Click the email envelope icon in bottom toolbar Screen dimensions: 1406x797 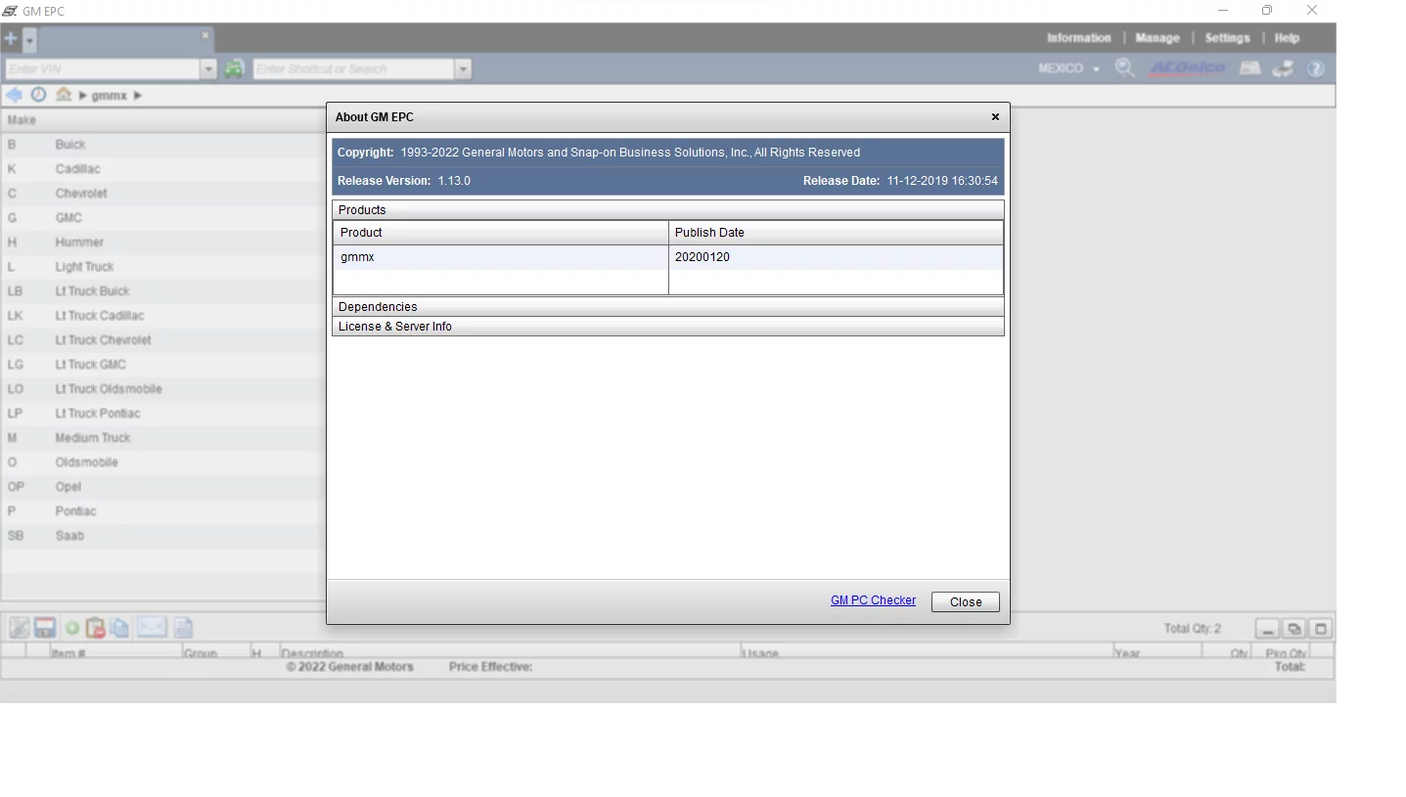pos(151,627)
